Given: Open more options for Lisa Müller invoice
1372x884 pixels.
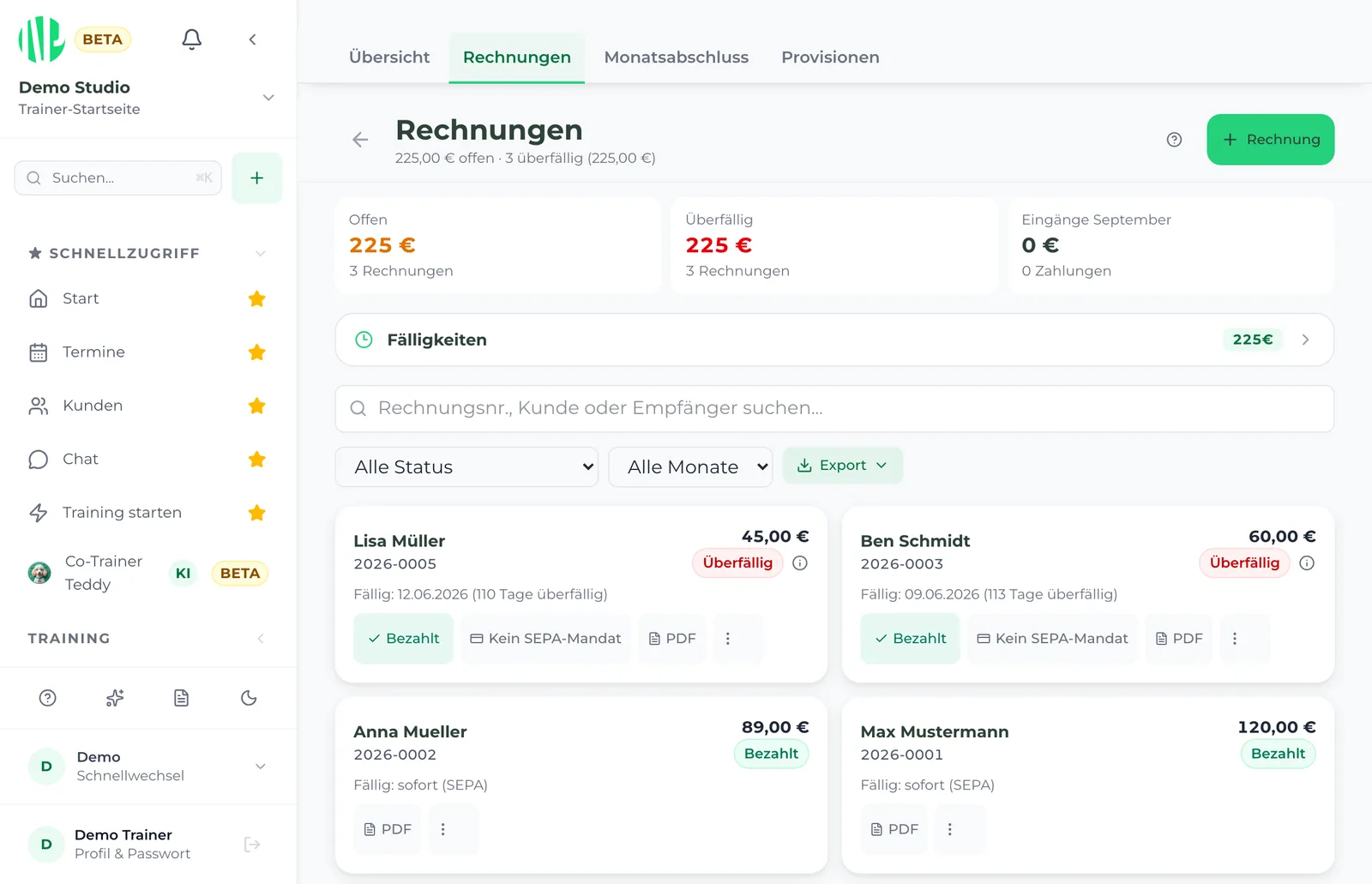Looking at the screenshot, I should (727, 639).
